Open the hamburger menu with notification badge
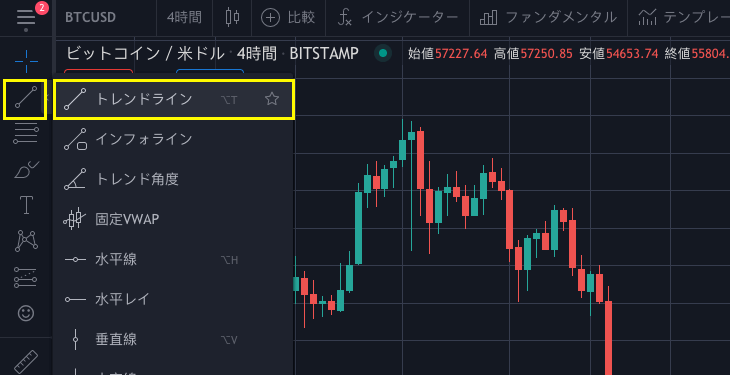Viewport: 730px width, 375px height. 26,17
